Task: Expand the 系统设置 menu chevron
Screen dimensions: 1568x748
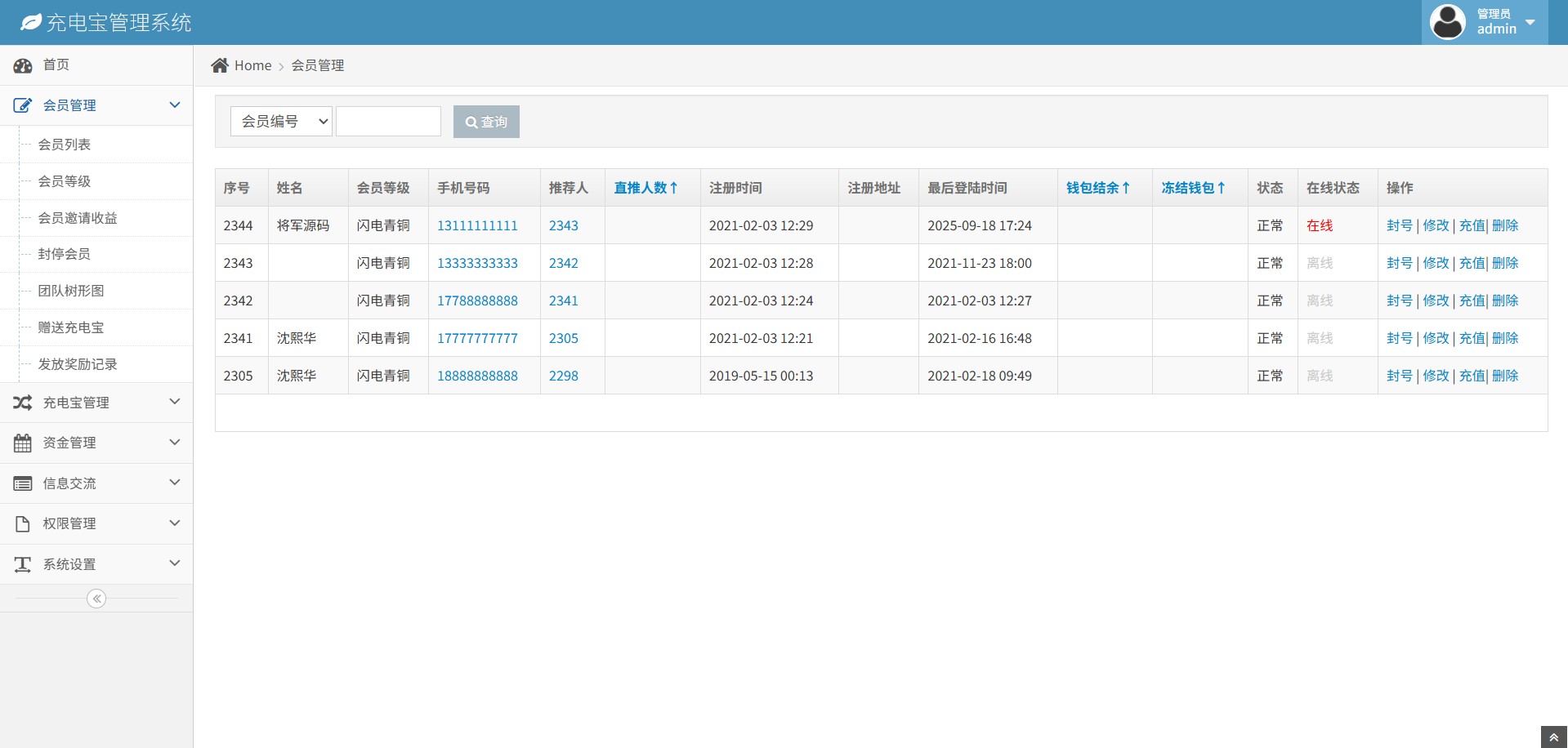Action: pos(174,563)
